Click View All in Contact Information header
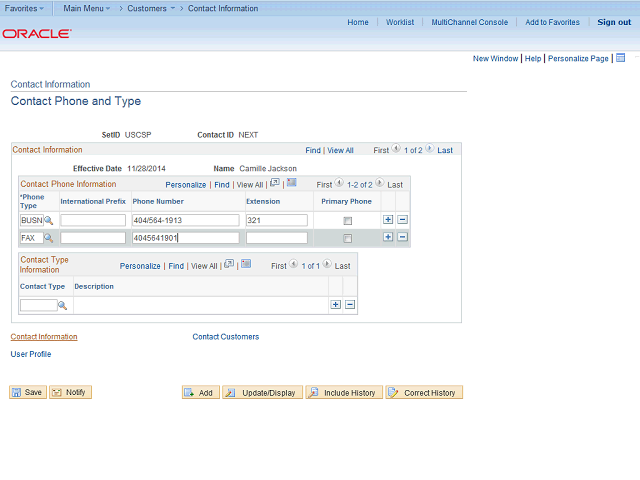The height and width of the screenshot is (480, 640). 340,151
